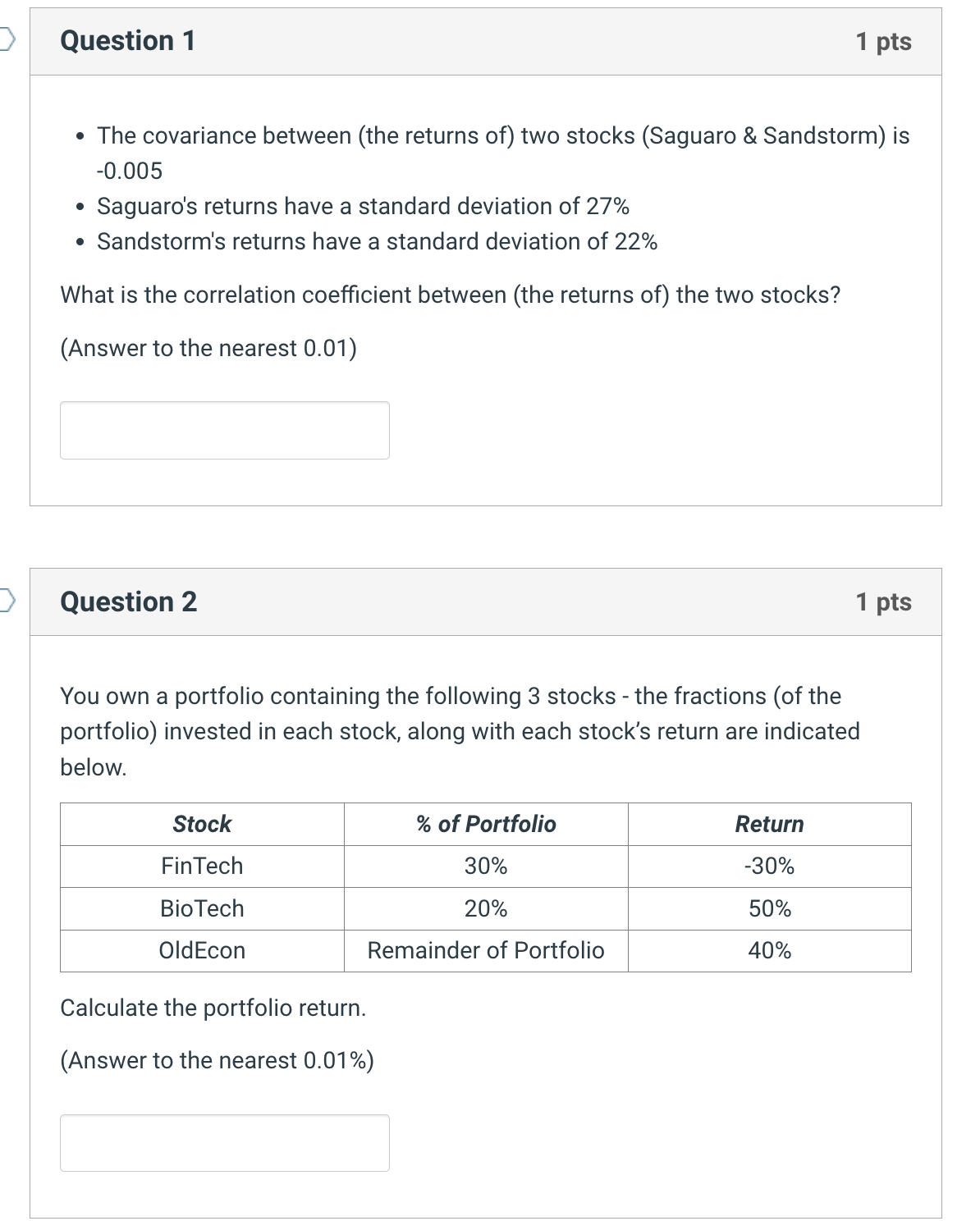Screen dimensions: 980x1221
Task: Select the text 'Calculate the portfolio return.'
Action: point(213,1008)
